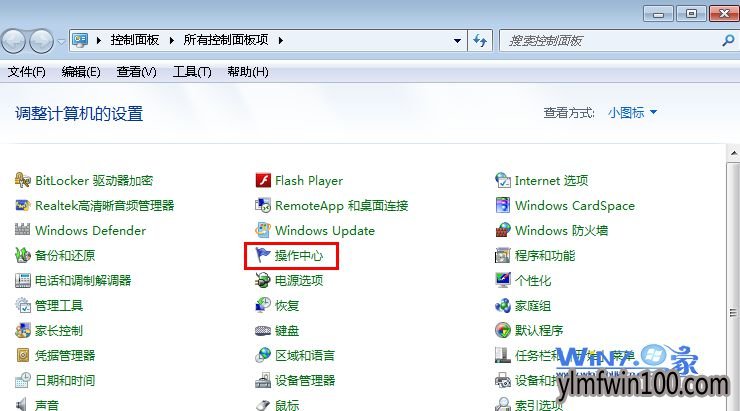The height and width of the screenshot is (411, 740).
Task: Click the Internet 选项 icon
Action: pos(503,181)
